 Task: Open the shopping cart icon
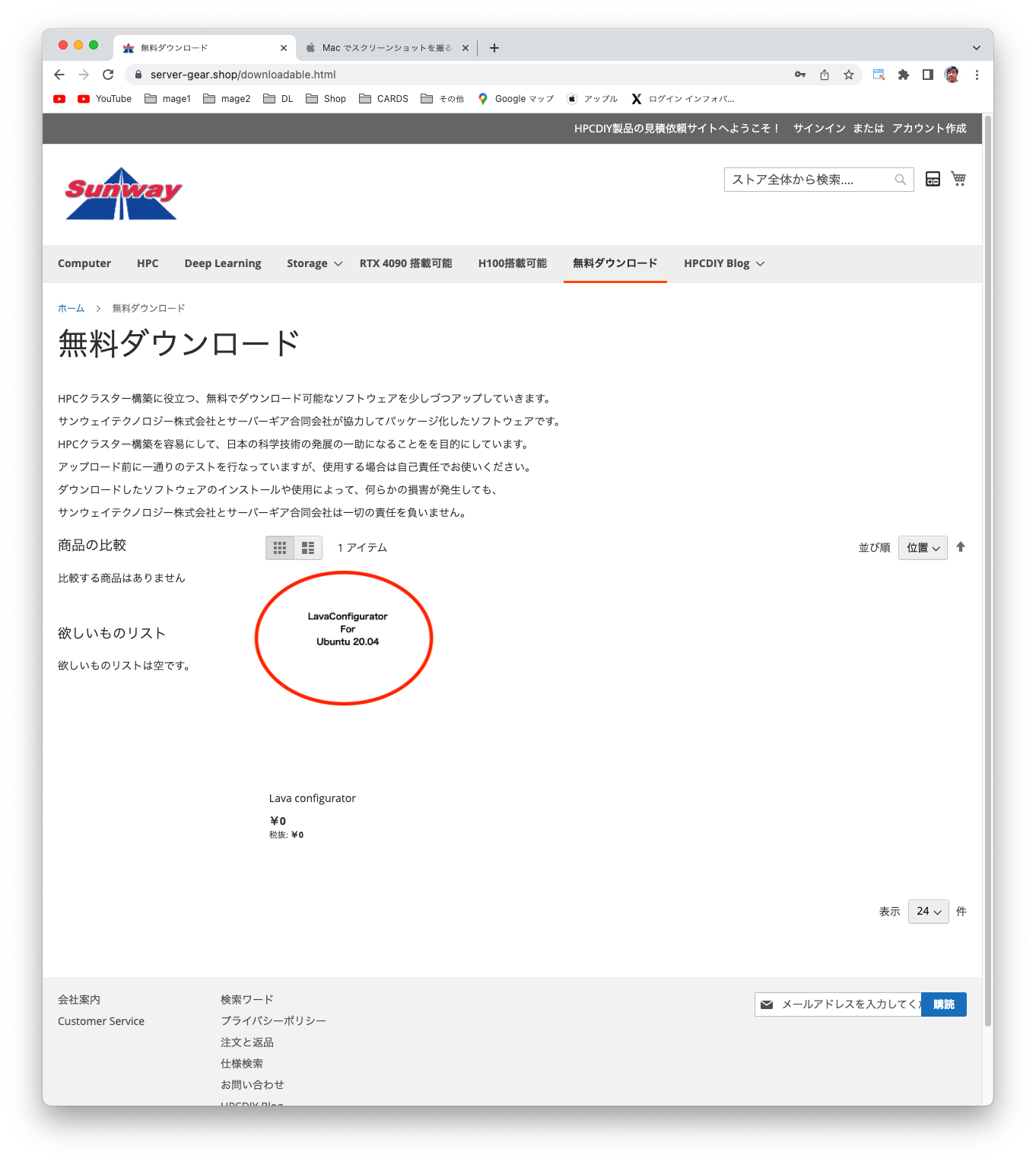[x=958, y=178]
